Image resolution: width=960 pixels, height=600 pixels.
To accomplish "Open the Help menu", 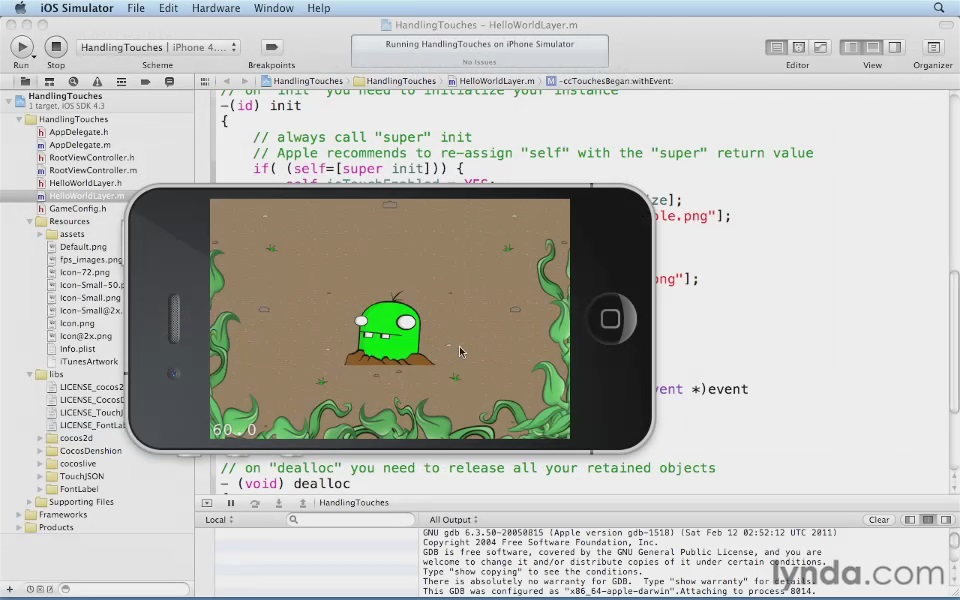I will click(319, 8).
